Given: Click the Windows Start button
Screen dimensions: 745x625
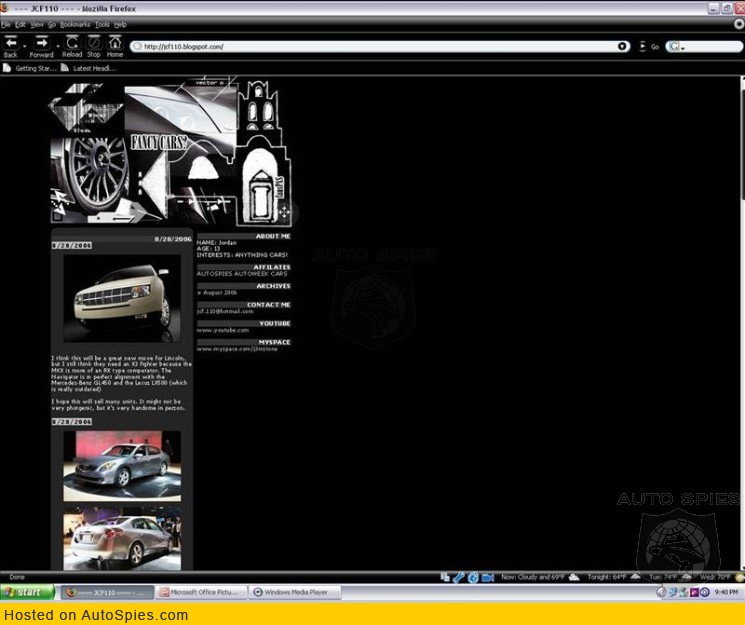Looking at the screenshot, I should 27,592.
